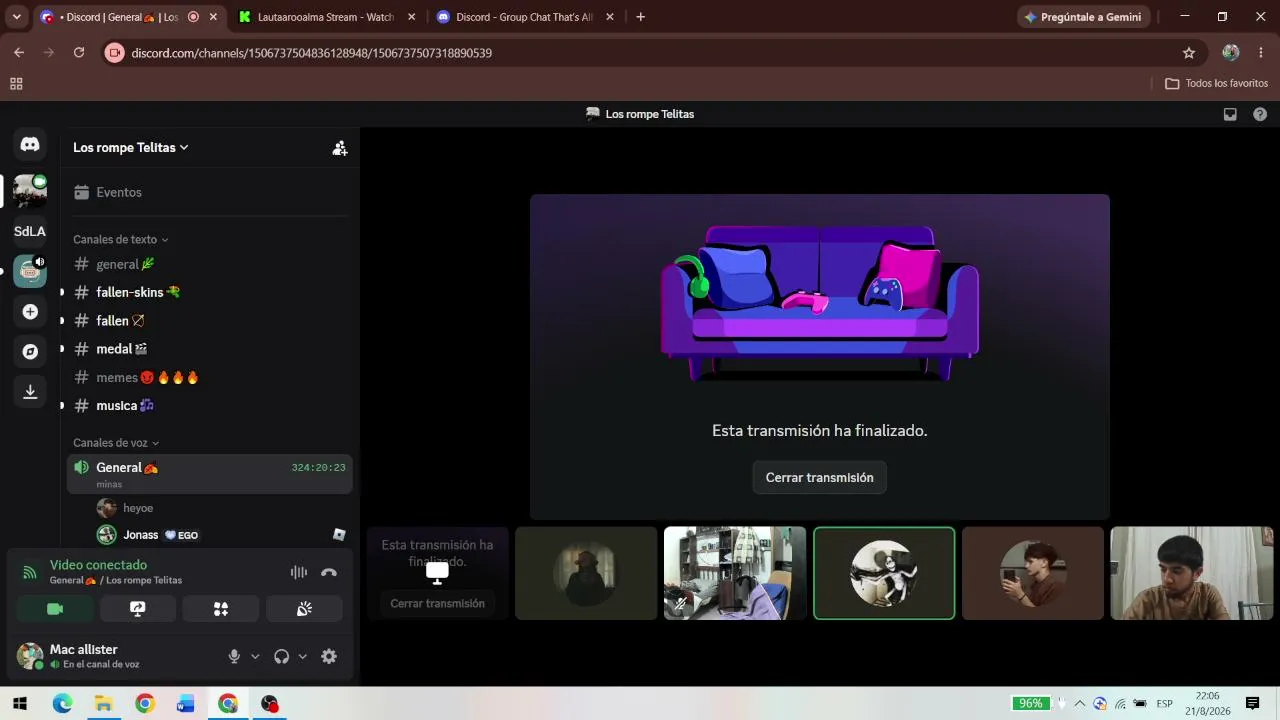Image resolution: width=1280 pixels, height=720 pixels.
Task: Open the Windows notification center
Action: (x=1252, y=703)
